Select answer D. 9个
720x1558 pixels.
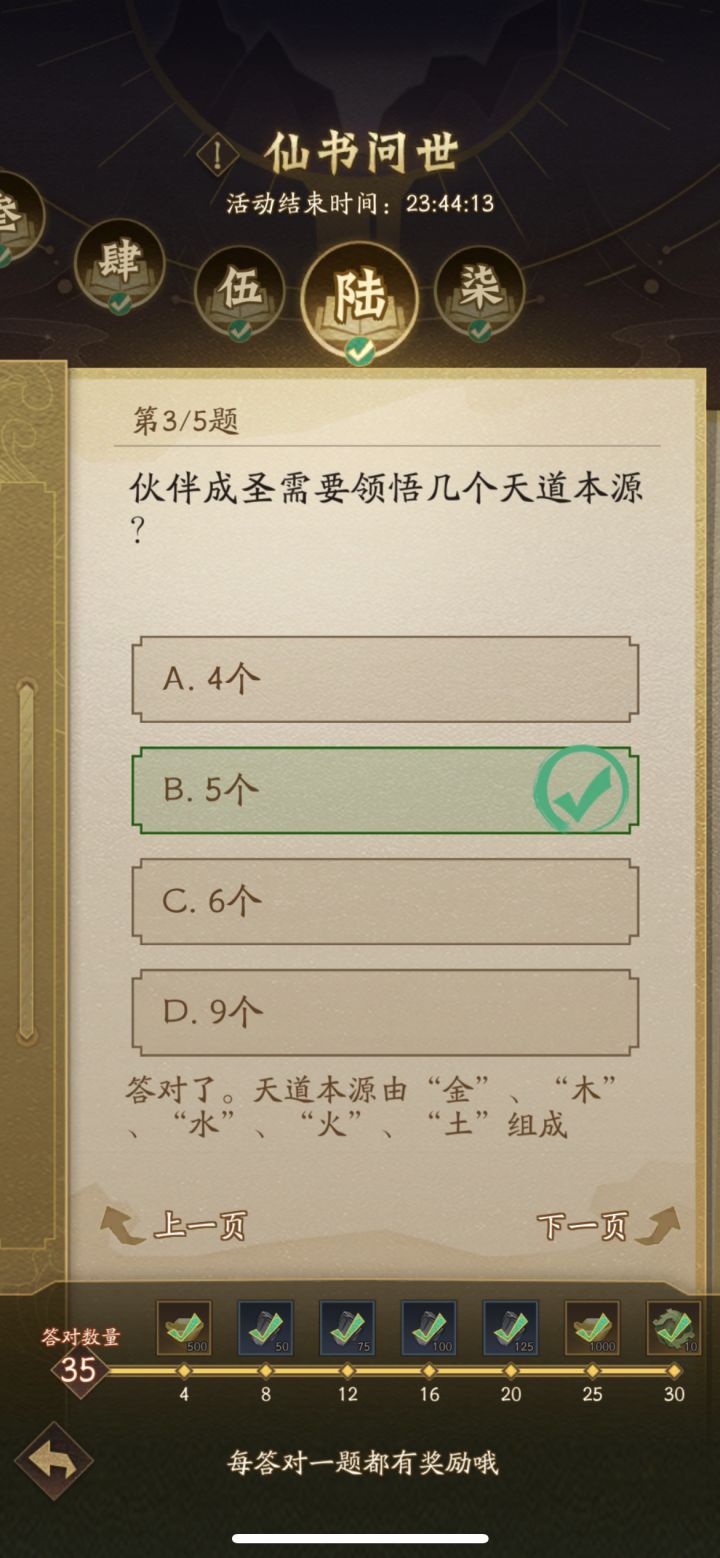385,1011
